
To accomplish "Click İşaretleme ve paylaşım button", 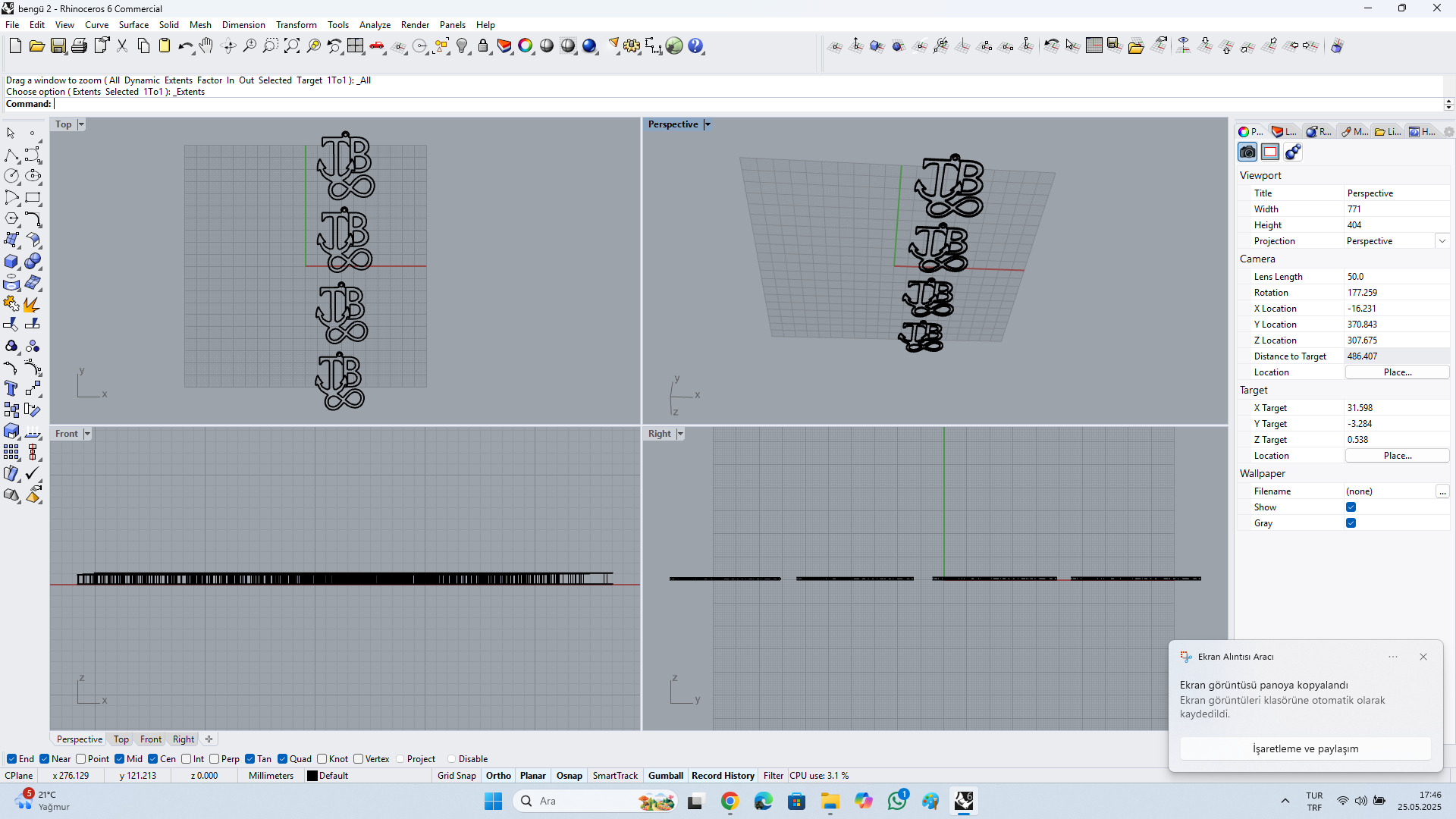I will pyautogui.click(x=1305, y=748).
